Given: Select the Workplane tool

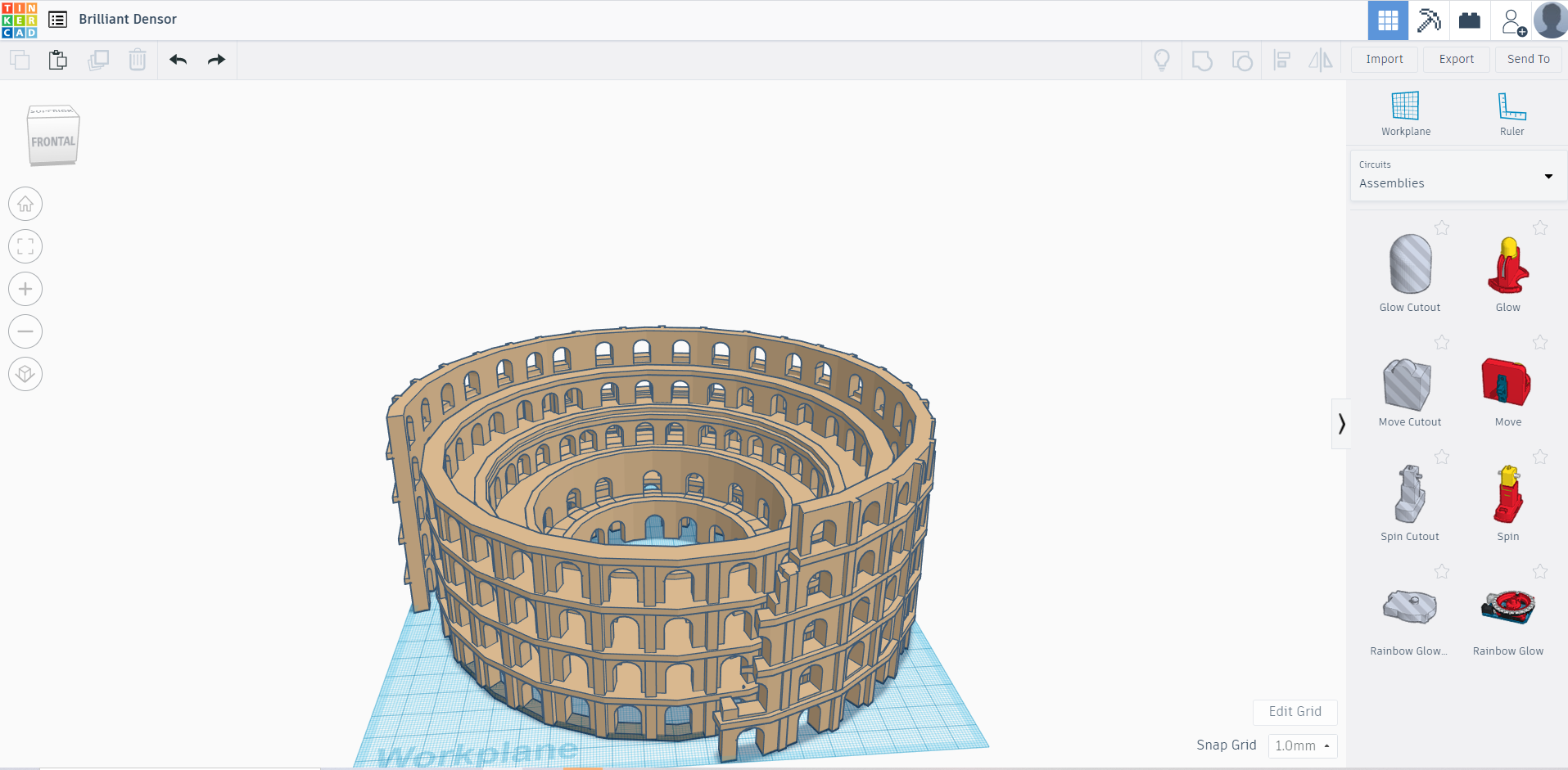Looking at the screenshot, I should click(x=1406, y=114).
